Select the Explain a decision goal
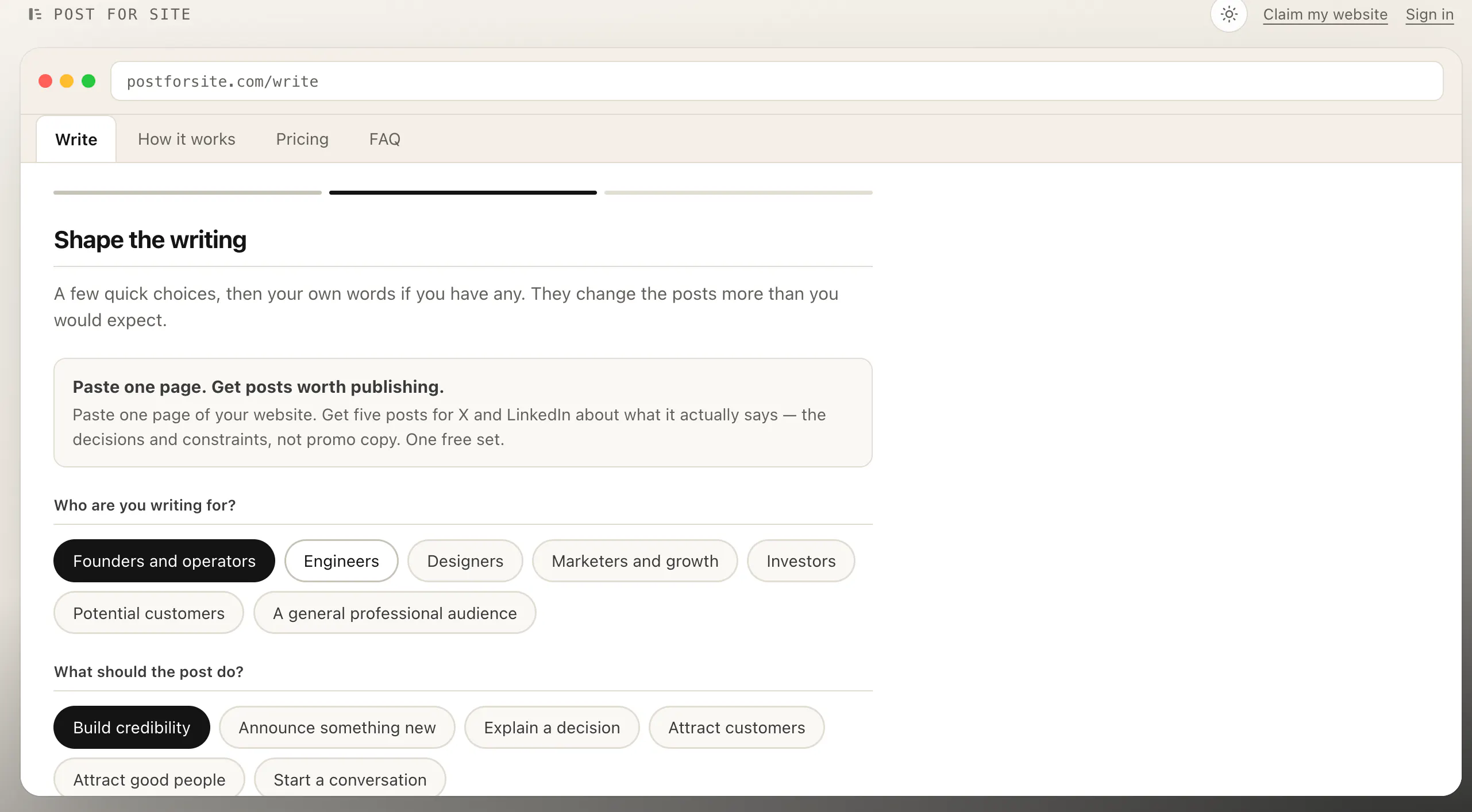This screenshot has width=1472, height=812. click(552, 727)
